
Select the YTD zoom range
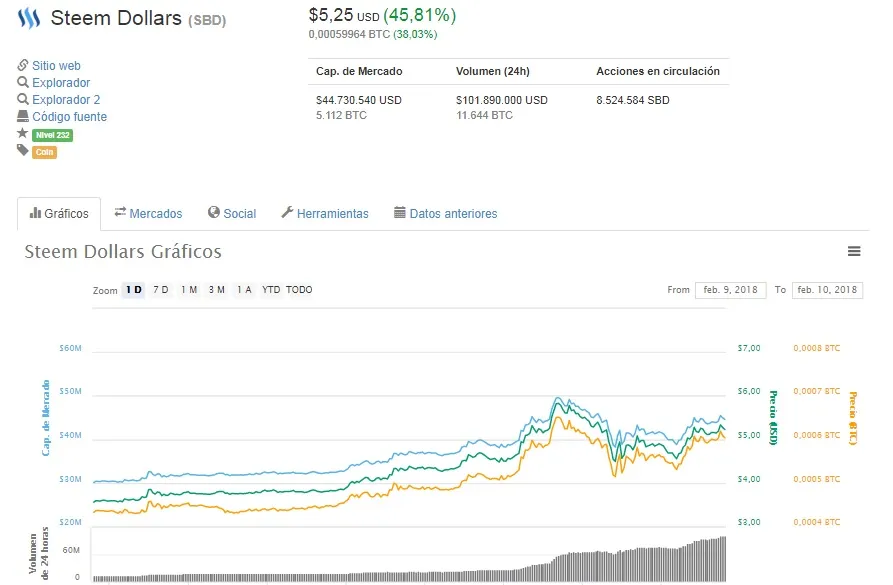[x=271, y=290]
